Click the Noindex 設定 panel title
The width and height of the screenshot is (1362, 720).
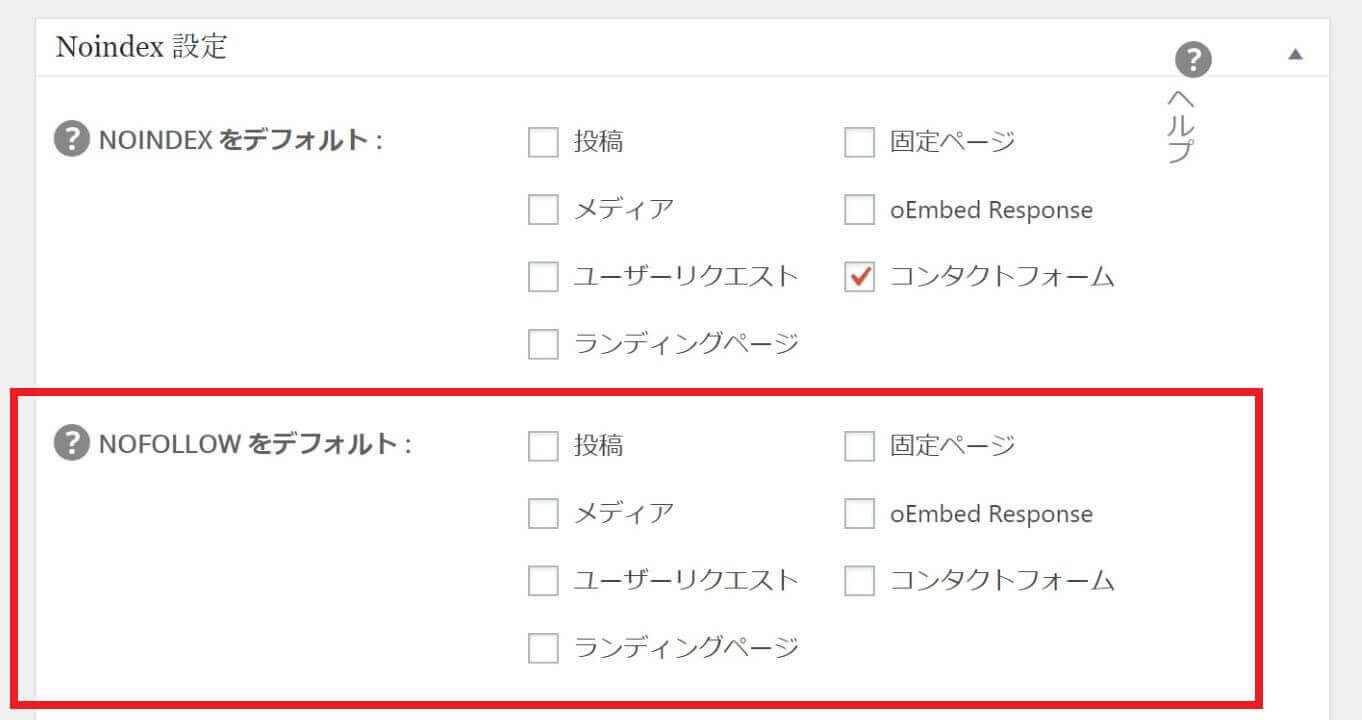[x=141, y=47]
